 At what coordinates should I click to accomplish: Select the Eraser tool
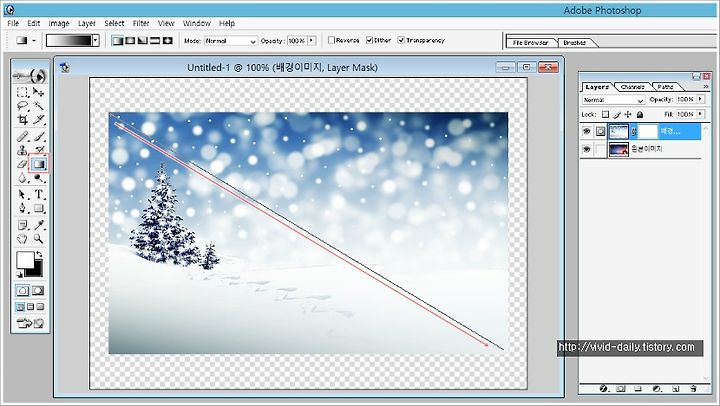pos(22,164)
